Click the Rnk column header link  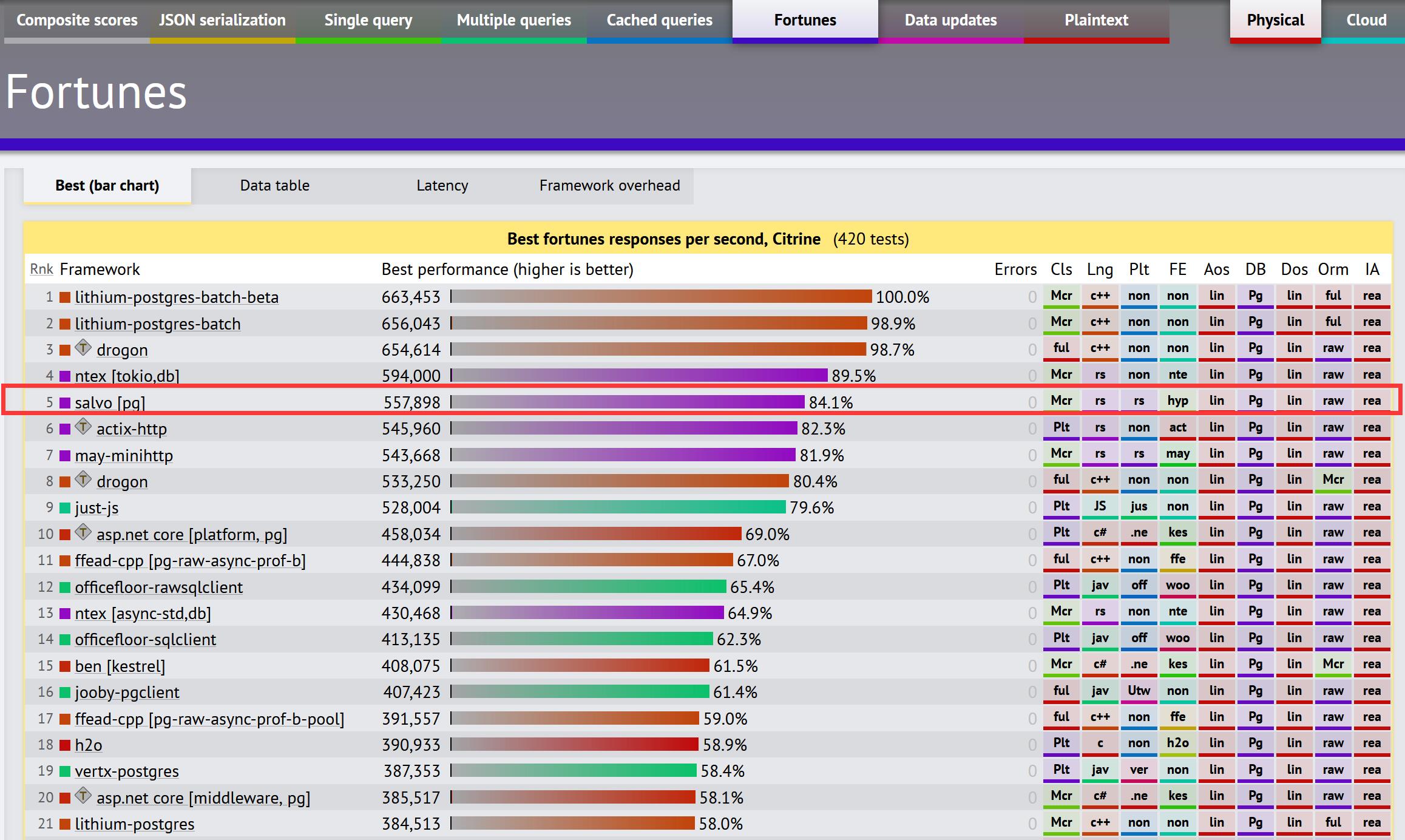pos(41,269)
